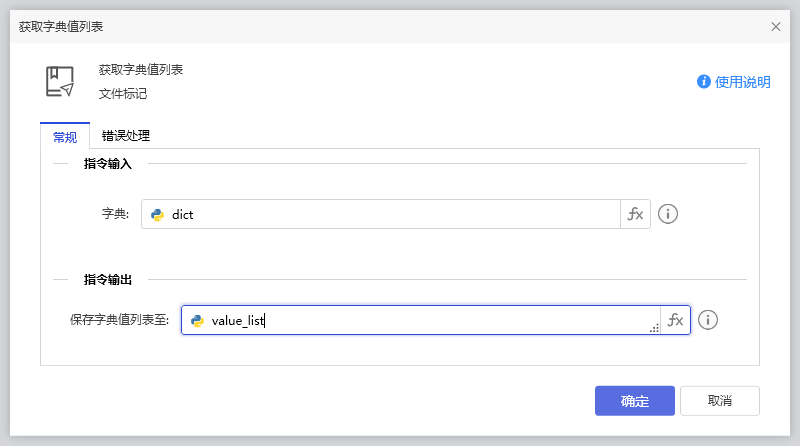Show the info tooltip for the 字典 field

(x=669, y=214)
